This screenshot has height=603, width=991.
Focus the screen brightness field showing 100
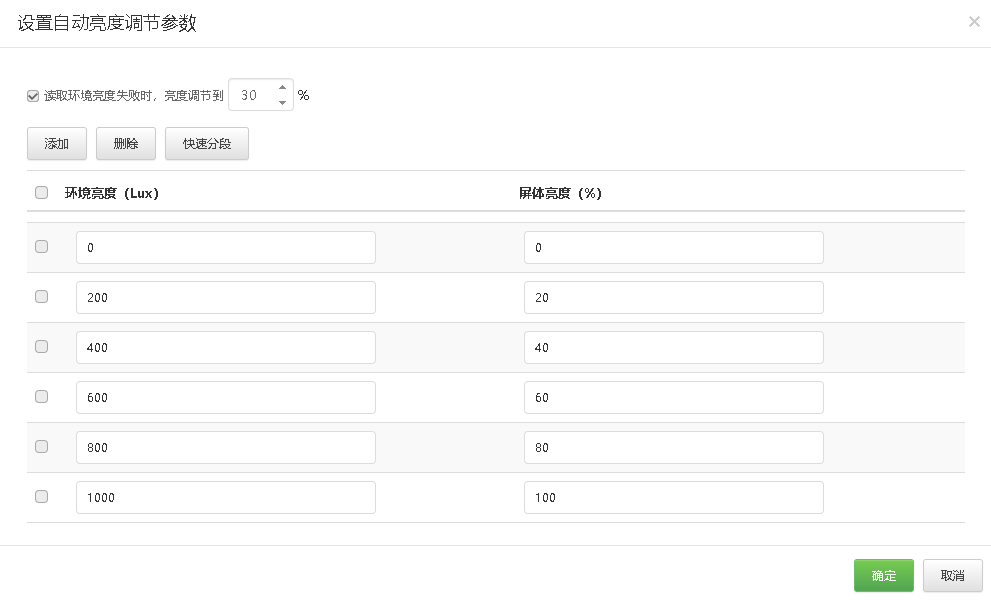673,497
